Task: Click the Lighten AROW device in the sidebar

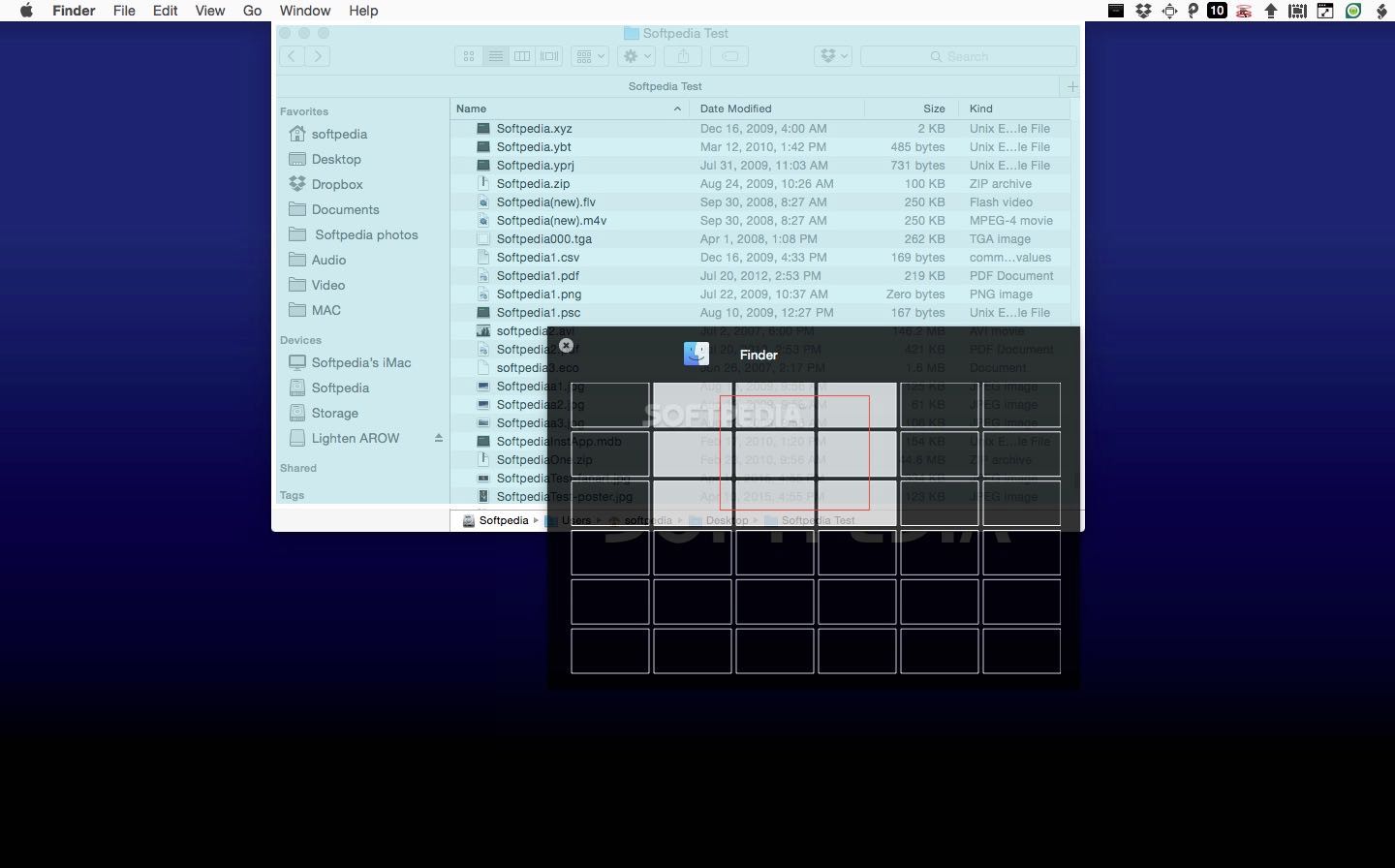Action: pyautogui.click(x=356, y=438)
